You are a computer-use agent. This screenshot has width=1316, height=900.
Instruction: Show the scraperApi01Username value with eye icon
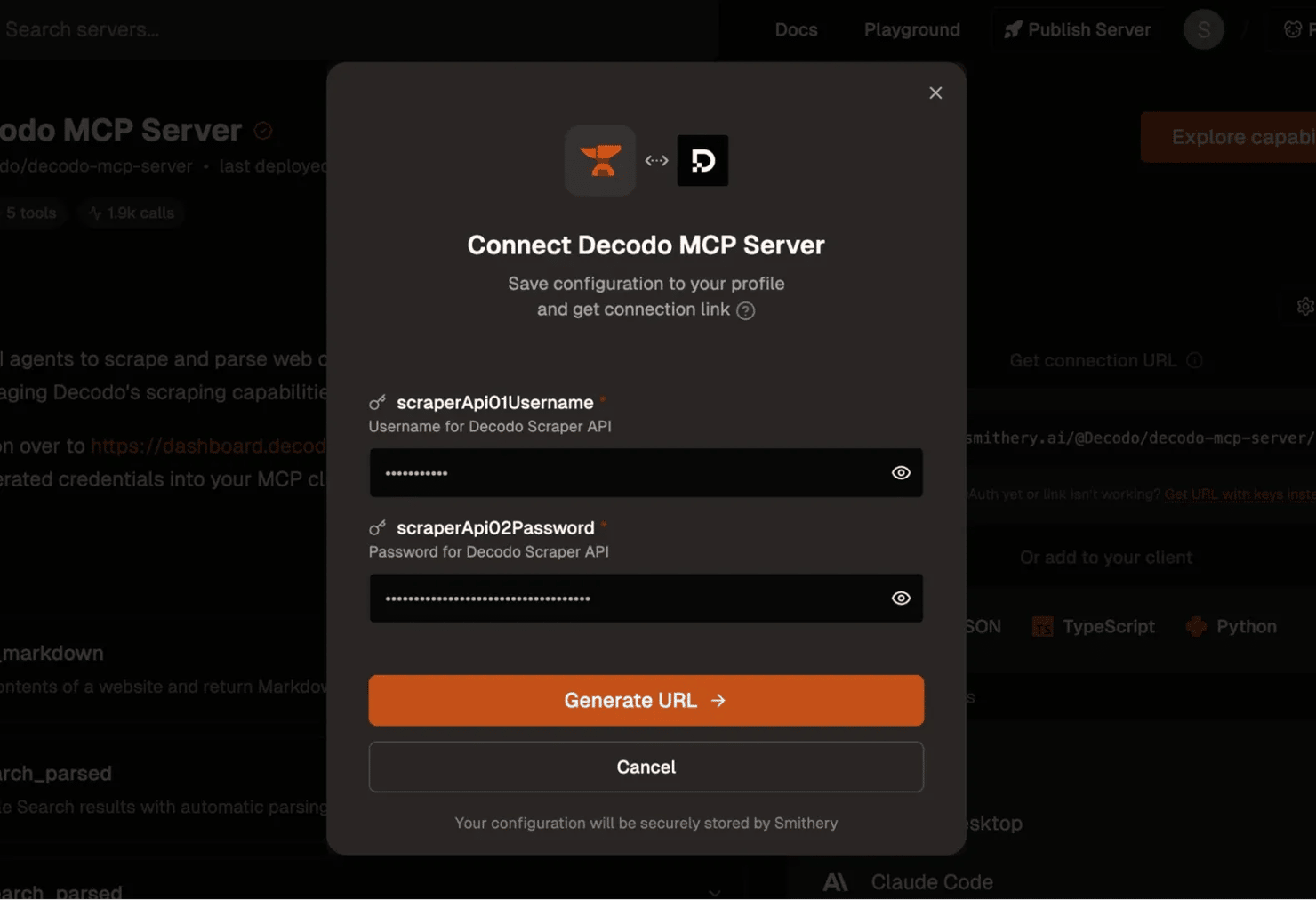[901, 473]
